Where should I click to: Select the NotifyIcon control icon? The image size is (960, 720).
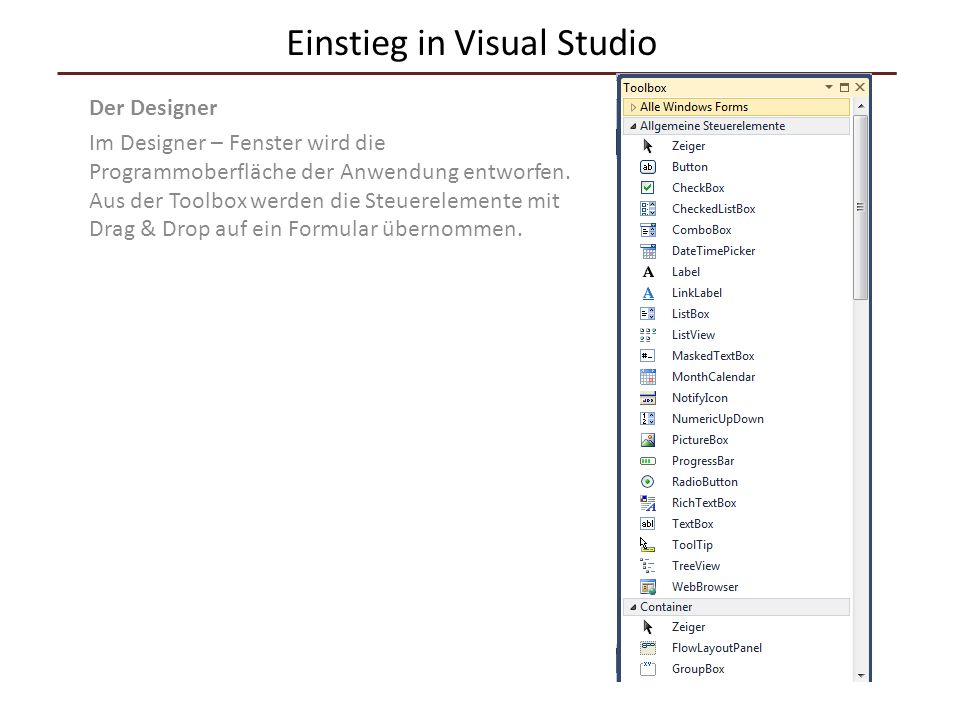pyautogui.click(x=647, y=398)
